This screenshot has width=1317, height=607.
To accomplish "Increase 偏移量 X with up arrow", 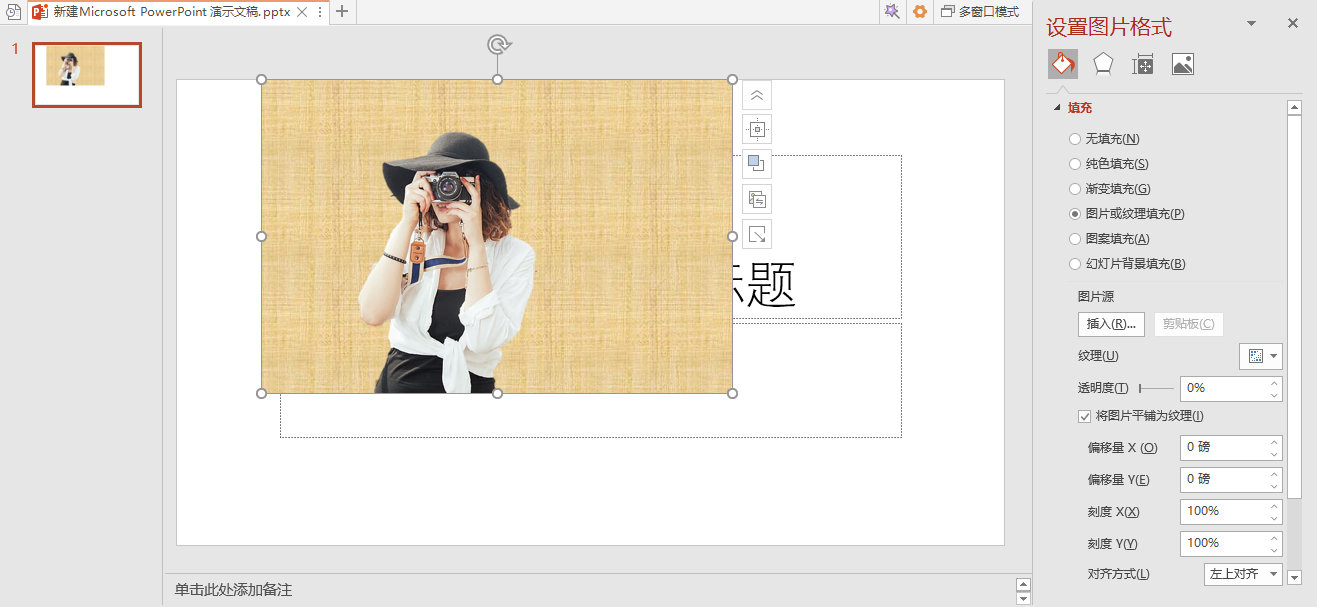I will pos(1274,442).
